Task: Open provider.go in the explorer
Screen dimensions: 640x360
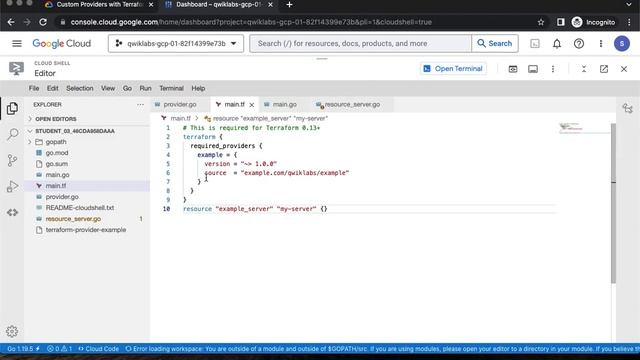Action: point(62,197)
